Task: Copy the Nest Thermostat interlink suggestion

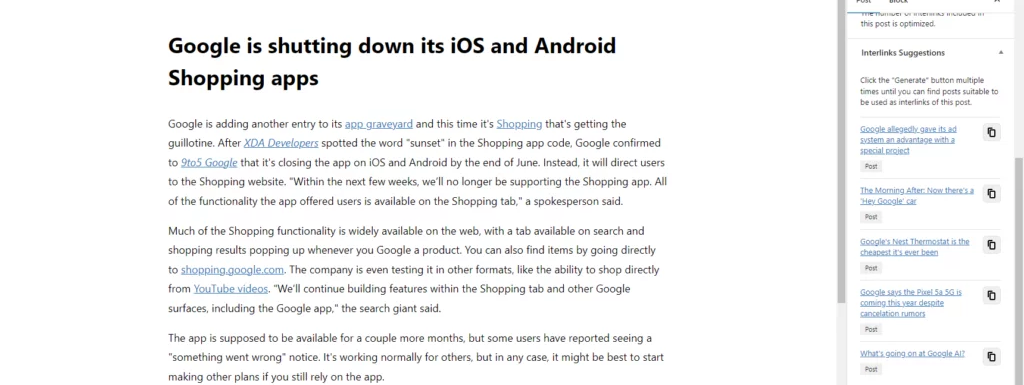Action: pos(991,245)
